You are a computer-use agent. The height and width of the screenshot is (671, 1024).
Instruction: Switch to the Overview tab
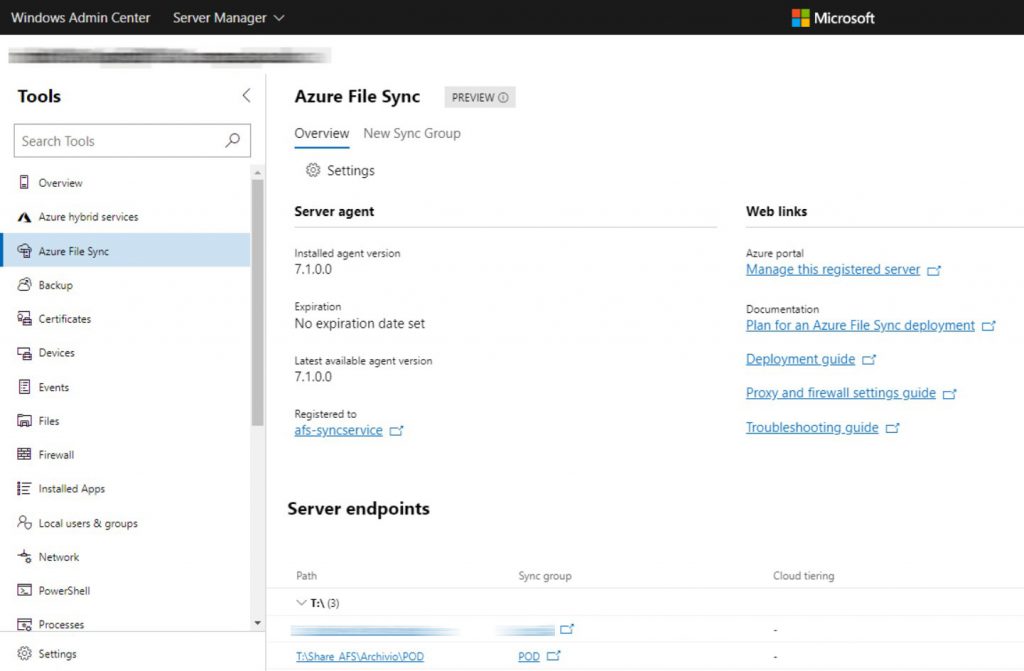tap(322, 133)
